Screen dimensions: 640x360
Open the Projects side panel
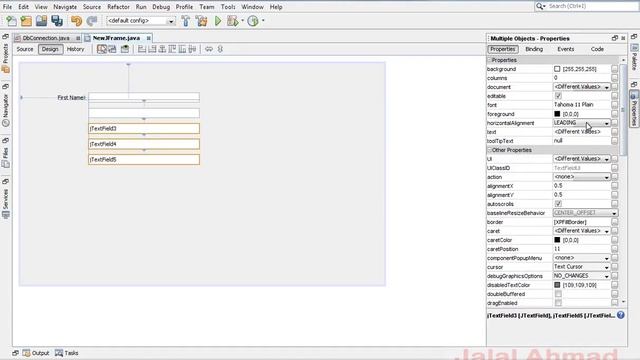coord(5,58)
